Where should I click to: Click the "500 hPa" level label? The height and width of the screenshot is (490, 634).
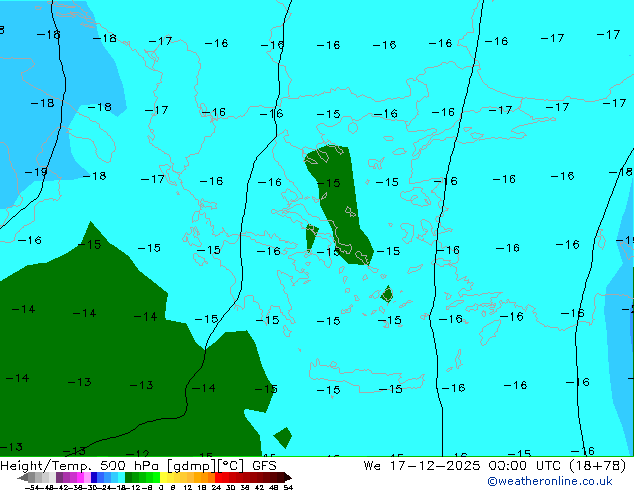pyautogui.click(x=130, y=465)
